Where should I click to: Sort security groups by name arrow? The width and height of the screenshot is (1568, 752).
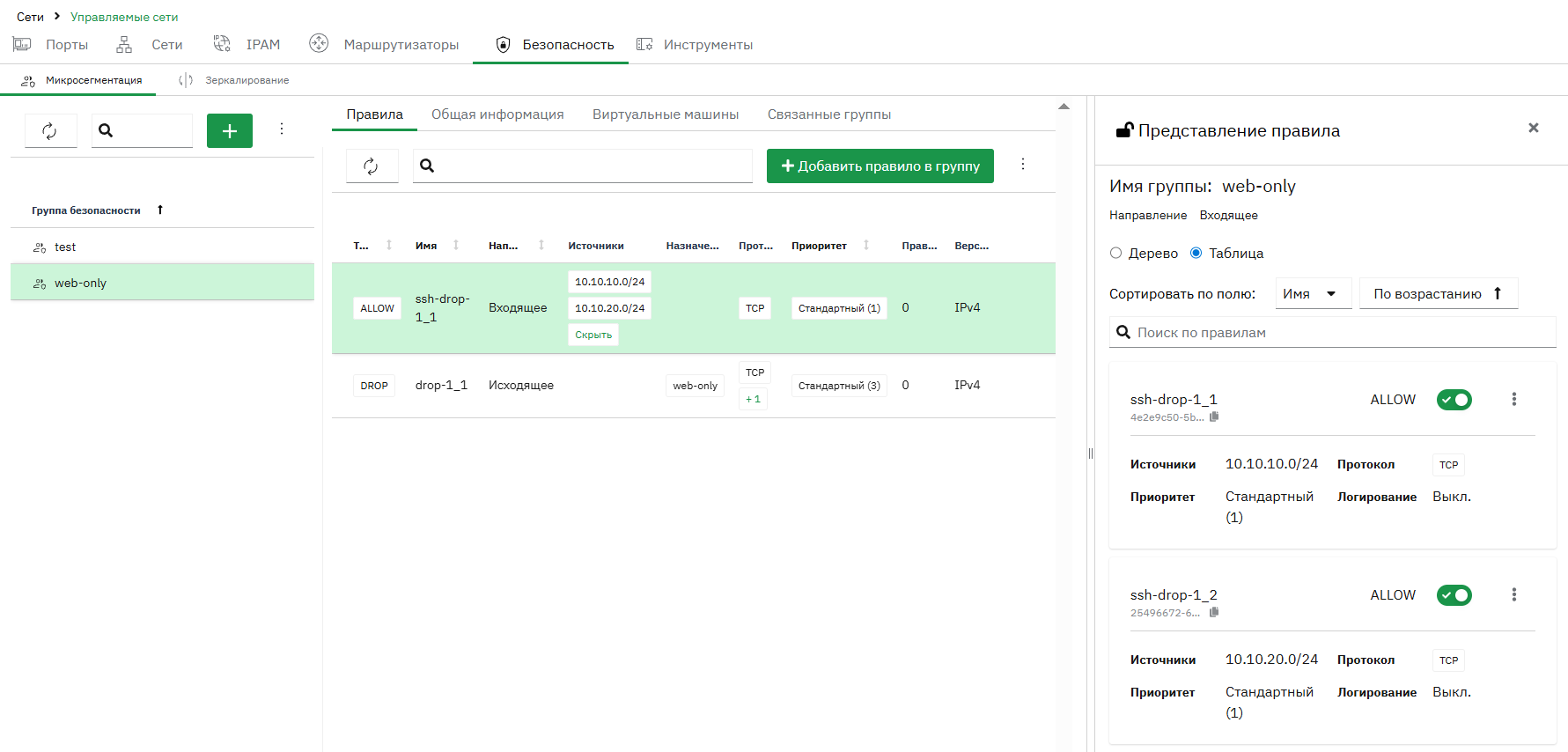click(x=160, y=210)
